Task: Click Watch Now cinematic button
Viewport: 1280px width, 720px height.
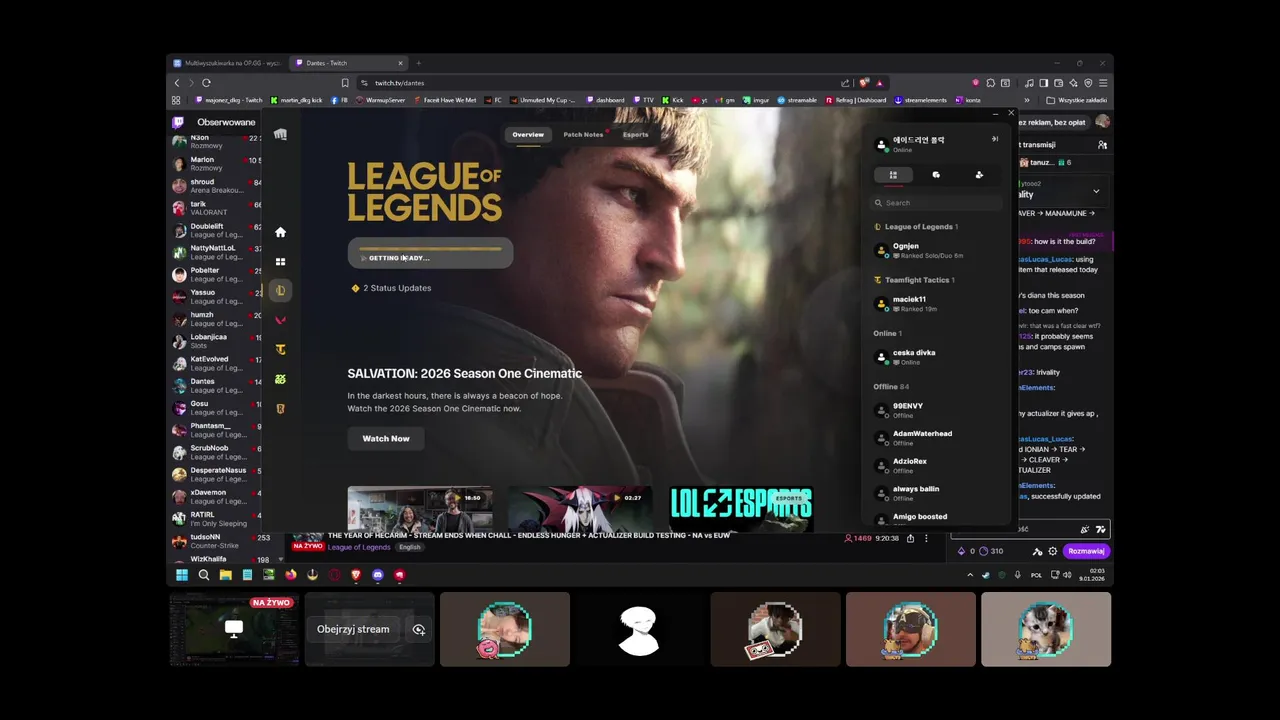Action: click(x=386, y=438)
